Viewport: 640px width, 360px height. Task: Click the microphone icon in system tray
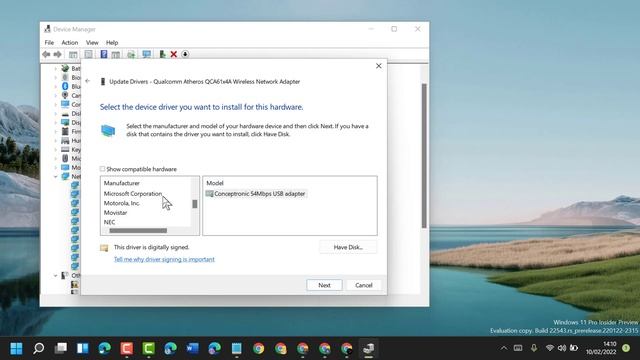[533, 348]
